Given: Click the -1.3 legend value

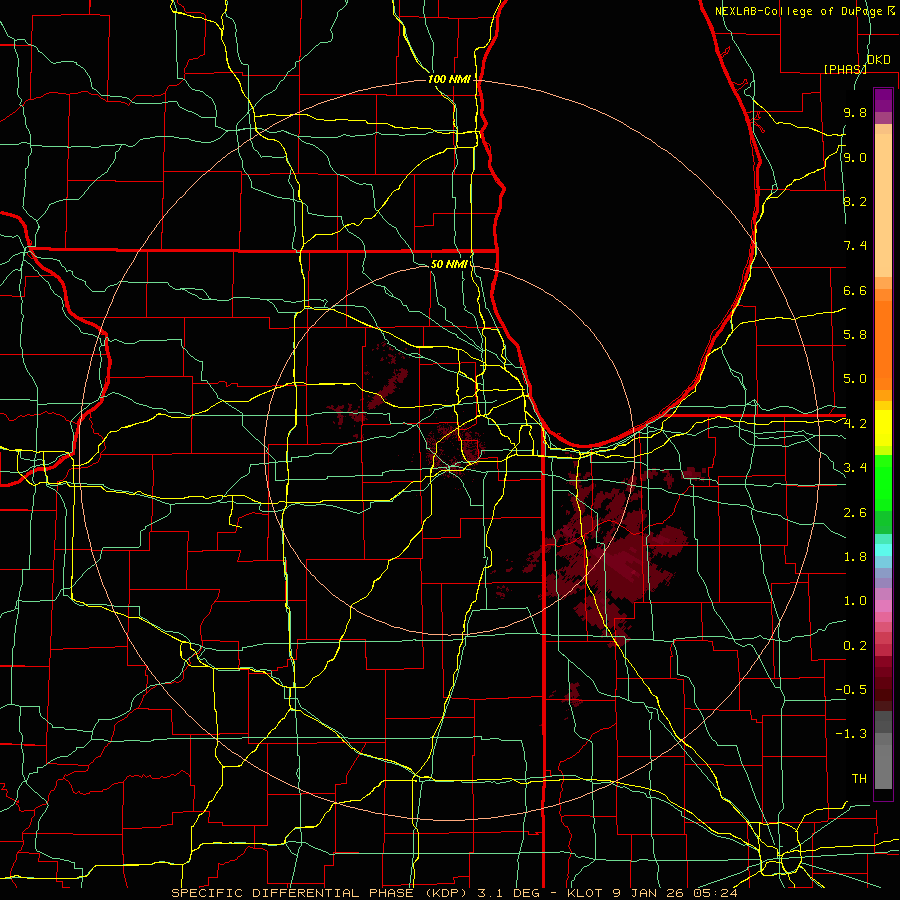Looking at the screenshot, I should point(851,734).
